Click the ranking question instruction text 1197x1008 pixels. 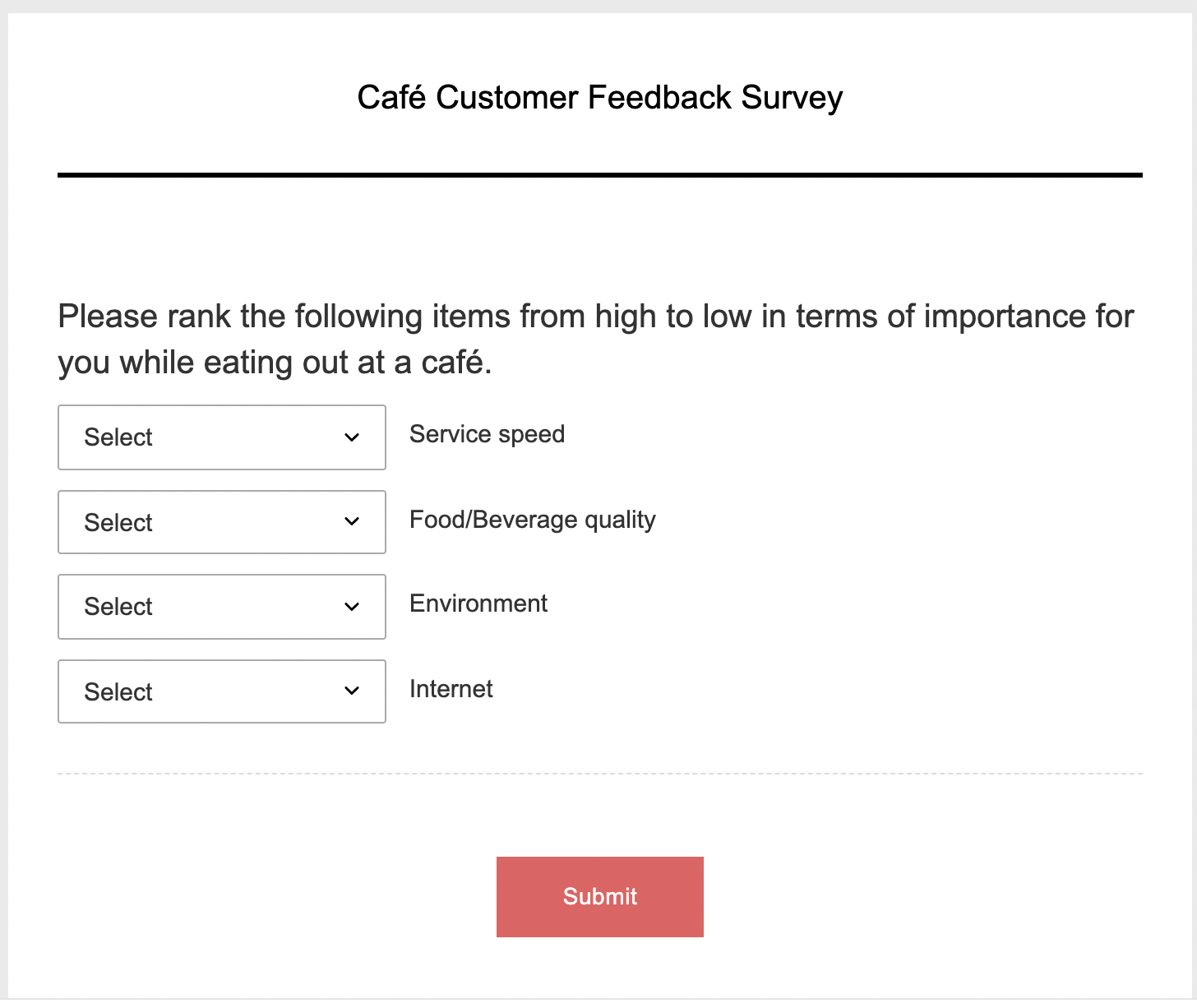(x=595, y=339)
